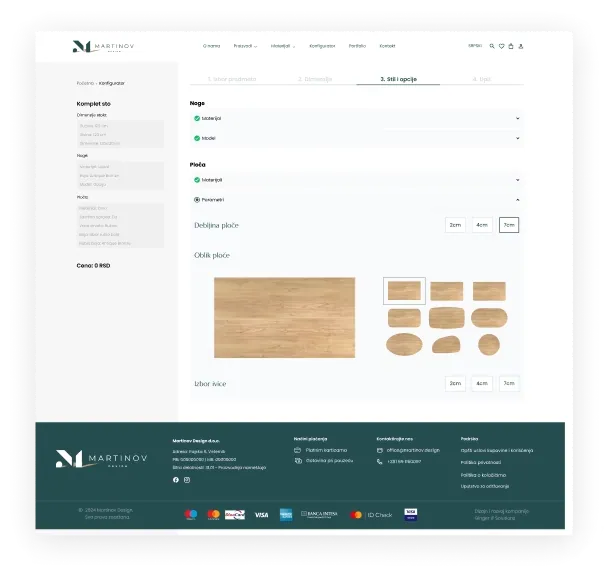Open the O nama menu item
This screenshot has height=576, width=609.
[x=211, y=46]
